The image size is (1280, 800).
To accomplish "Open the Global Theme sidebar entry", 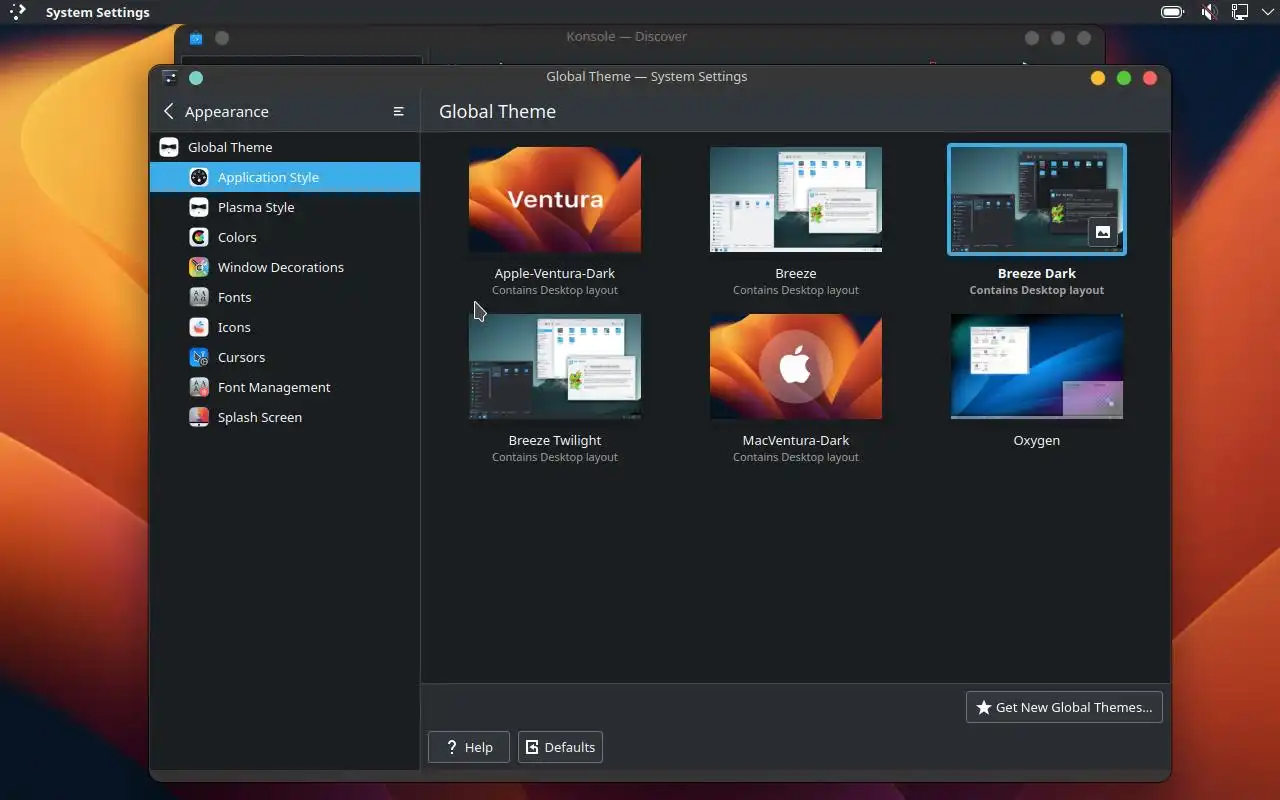I will tap(284, 147).
